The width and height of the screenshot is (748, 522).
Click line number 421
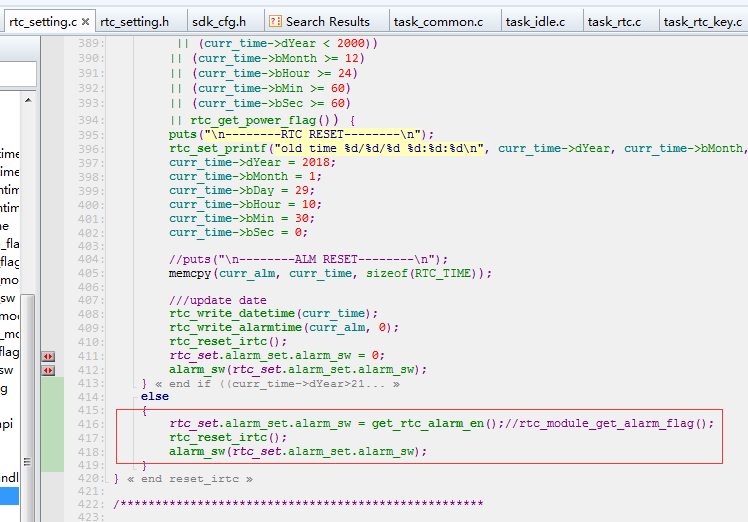pyautogui.click(x=91, y=491)
